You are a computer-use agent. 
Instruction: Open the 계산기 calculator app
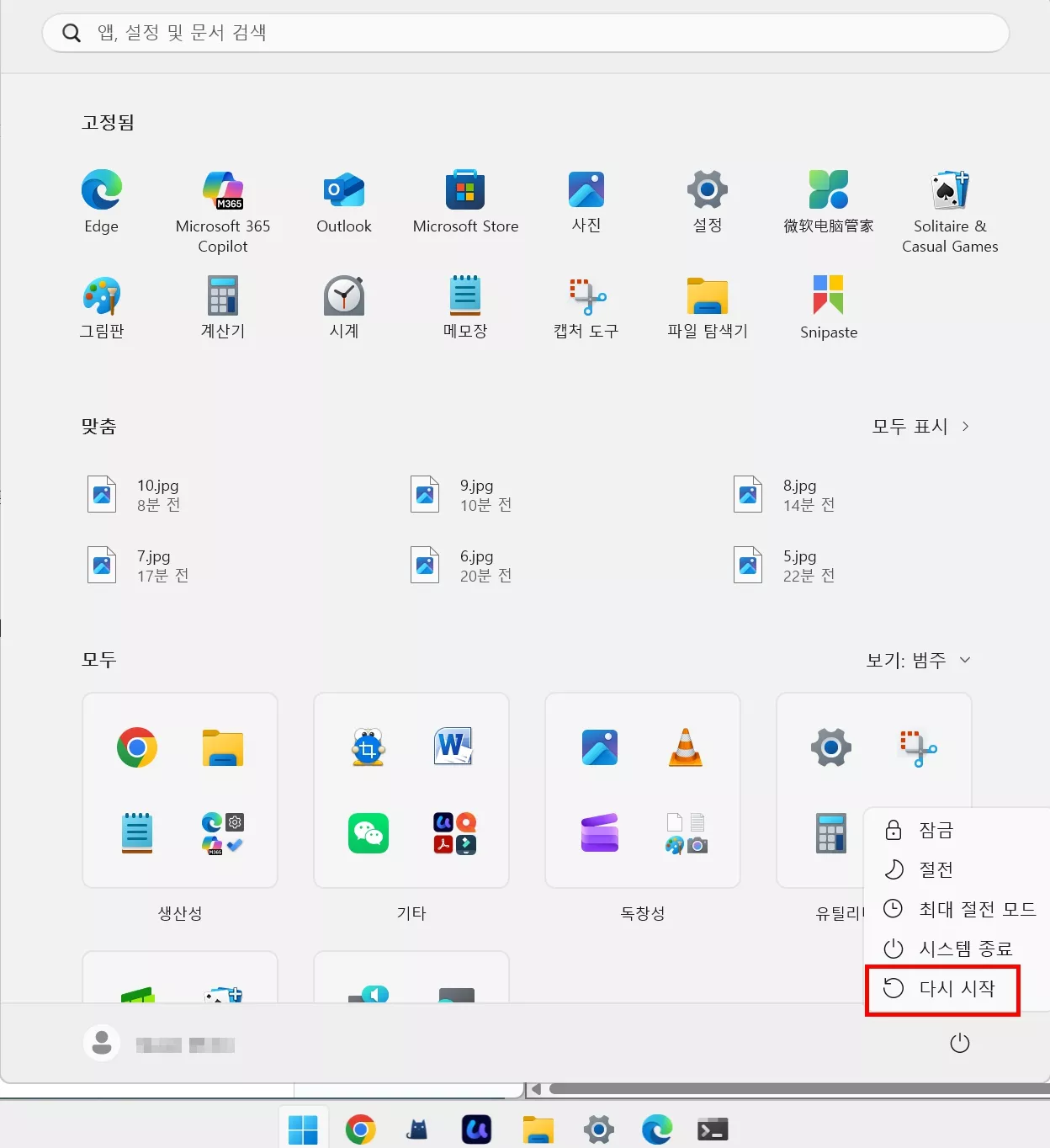coord(222,295)
